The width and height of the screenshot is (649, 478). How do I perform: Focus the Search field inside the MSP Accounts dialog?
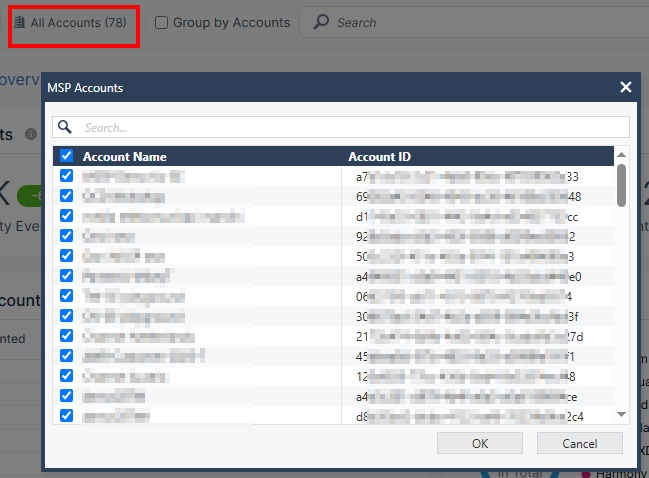[x=350, y=127]
